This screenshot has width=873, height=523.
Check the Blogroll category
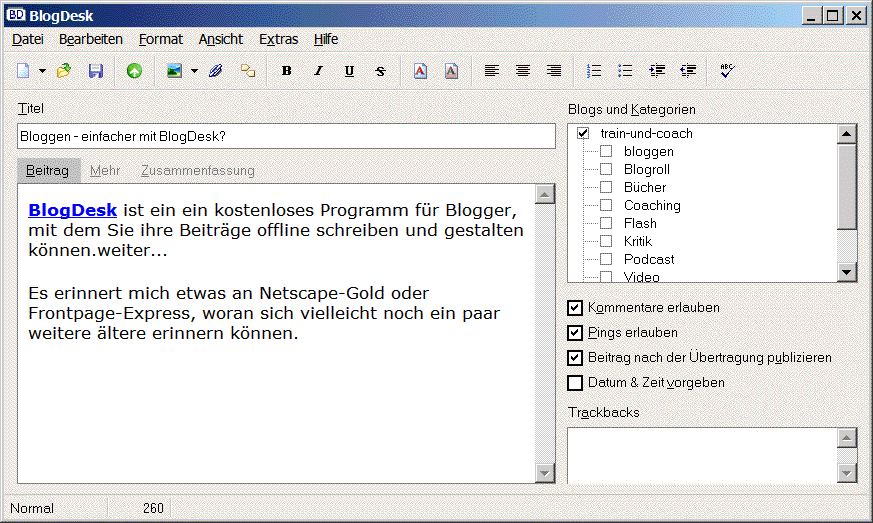(x=606, y=169)
